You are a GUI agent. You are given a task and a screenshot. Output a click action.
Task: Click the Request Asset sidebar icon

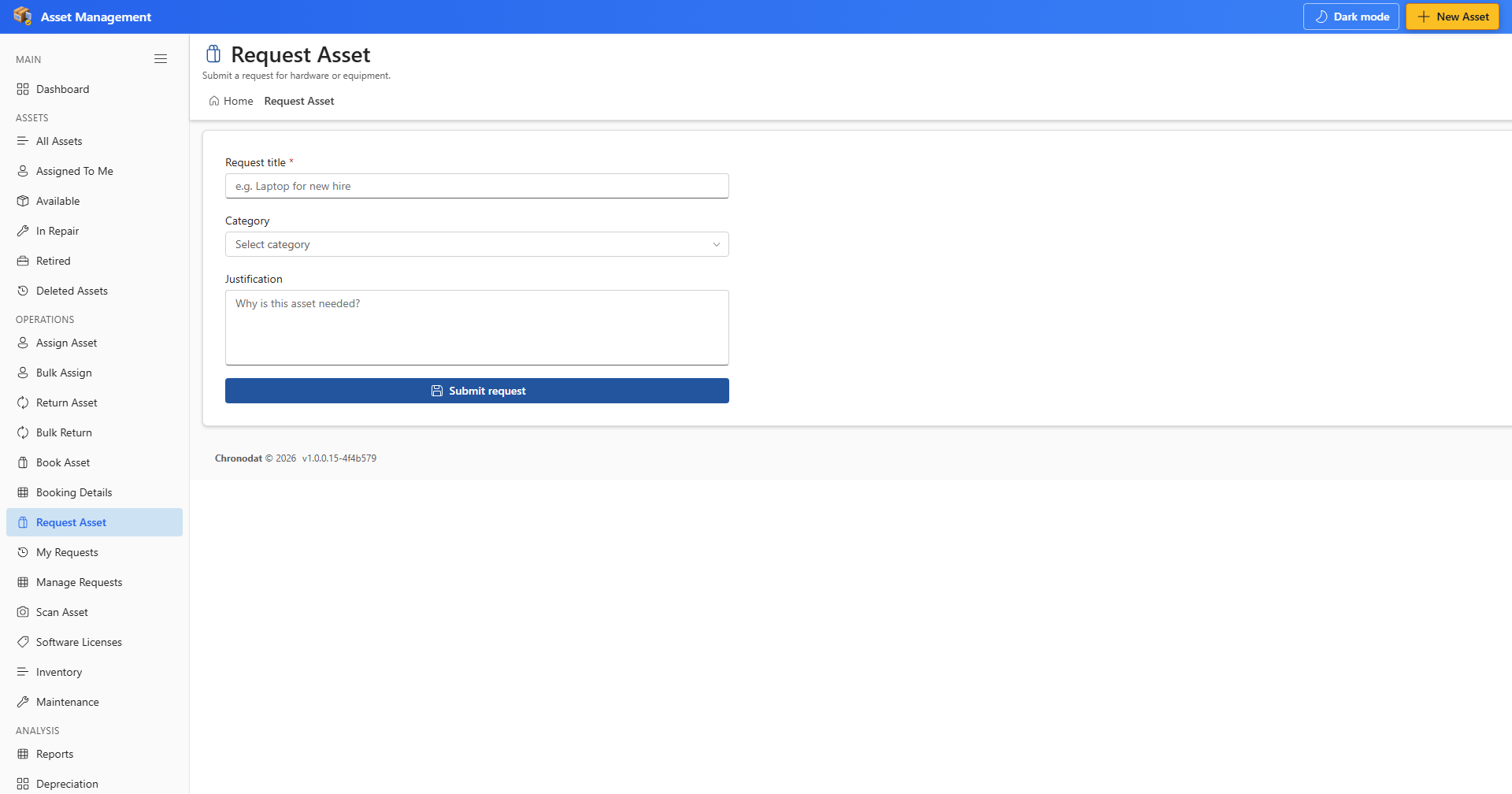[x=23, y=522]
